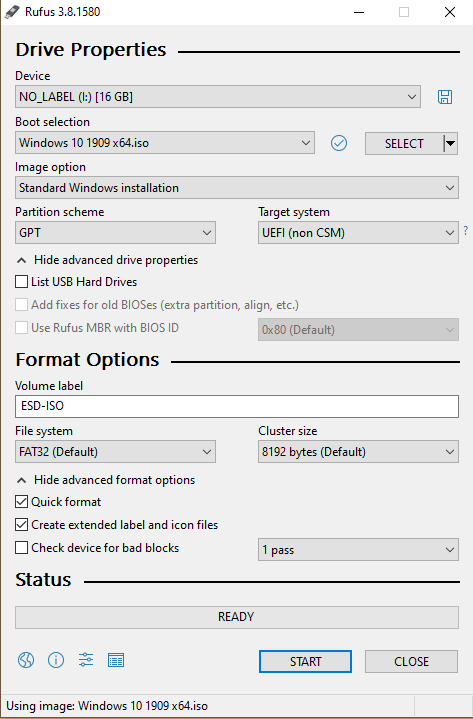This screenshot has width=473, height=719.
Task: Click the Volume label text field
Action: coord(237,406)
